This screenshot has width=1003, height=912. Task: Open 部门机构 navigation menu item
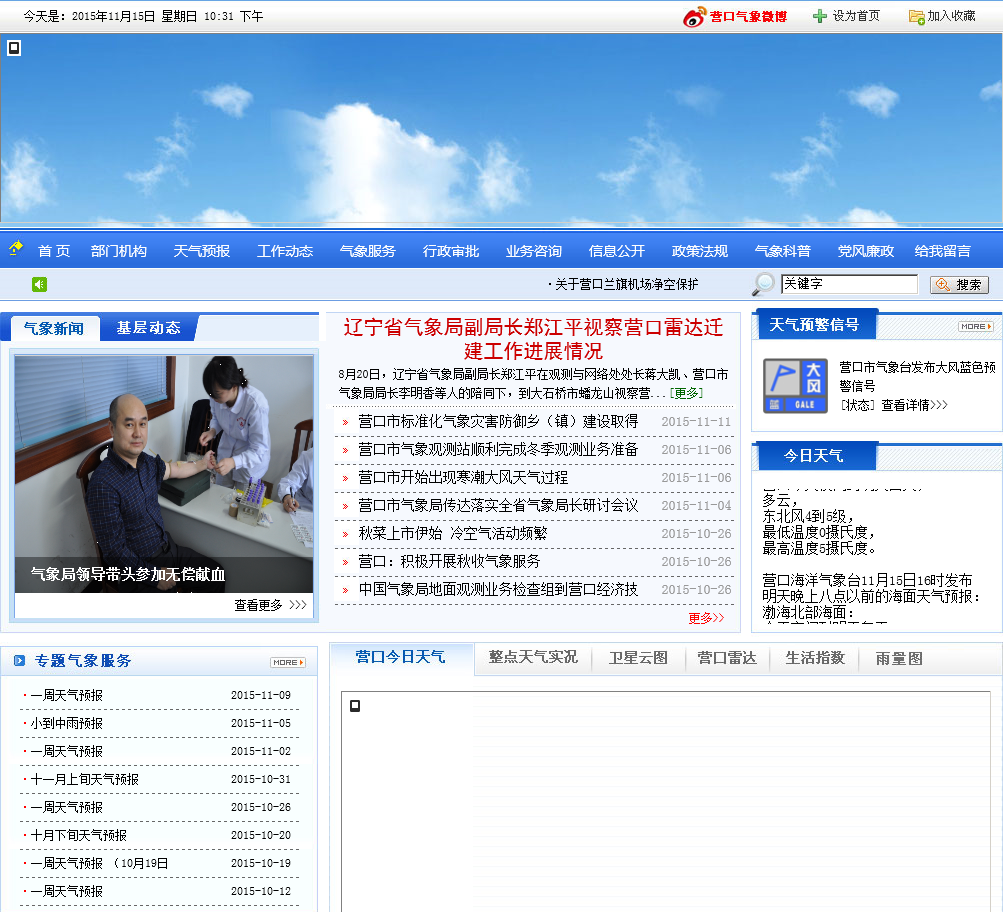pyautogui.click(x=119, y=251)
